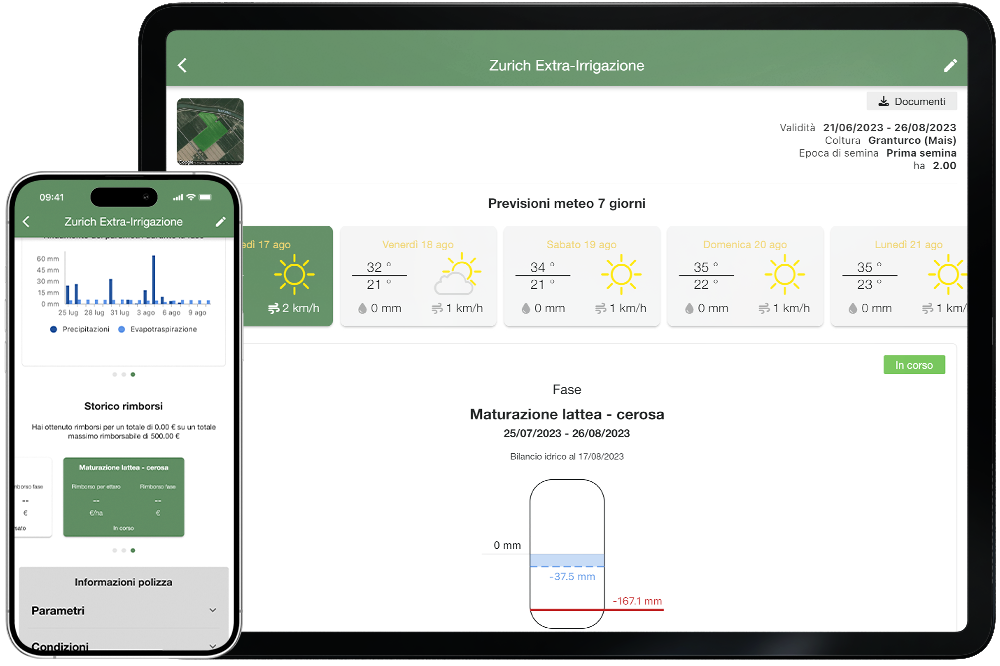Click the wind icon on Venerdì 18 ago
1000x666 pixels.
coord(437,309)
